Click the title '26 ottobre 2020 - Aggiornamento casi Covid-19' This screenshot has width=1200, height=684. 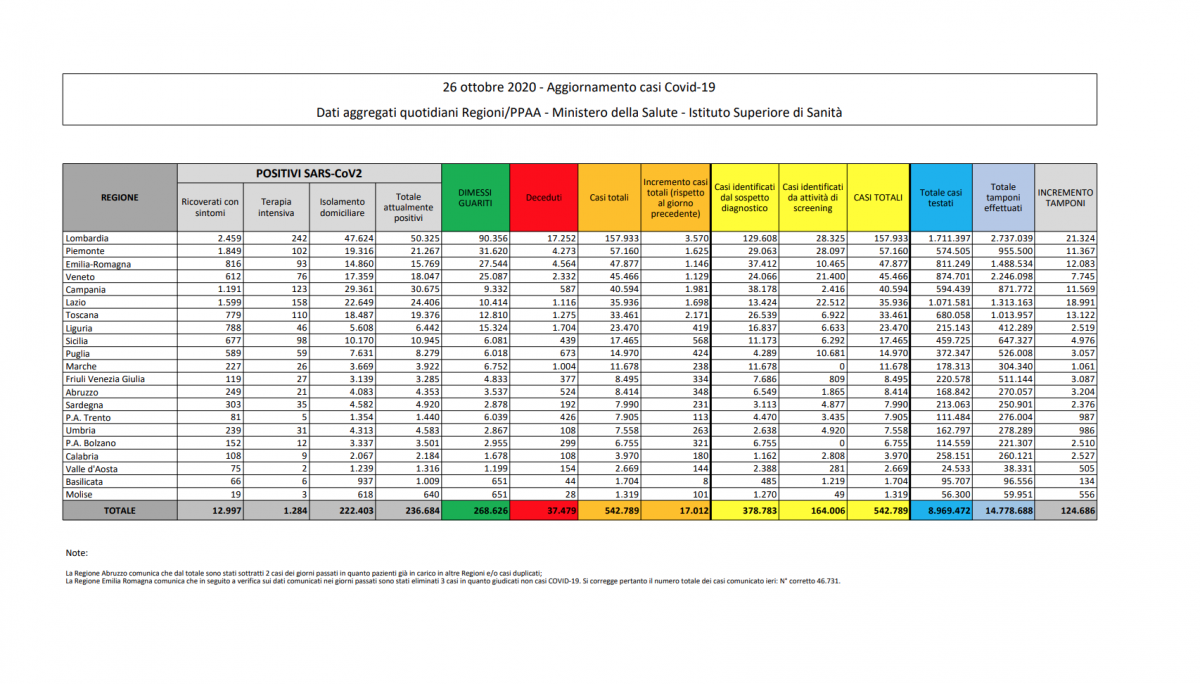[578, 87]
